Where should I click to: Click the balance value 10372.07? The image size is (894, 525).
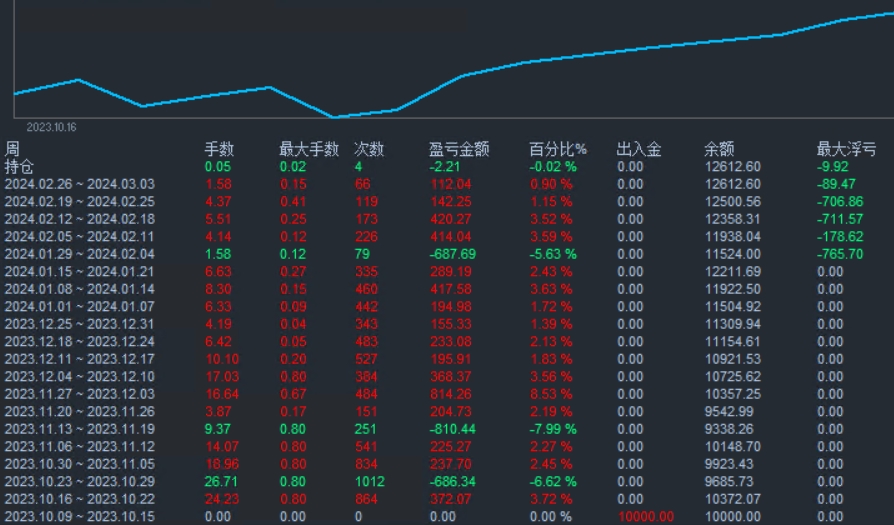click(733, 499)
